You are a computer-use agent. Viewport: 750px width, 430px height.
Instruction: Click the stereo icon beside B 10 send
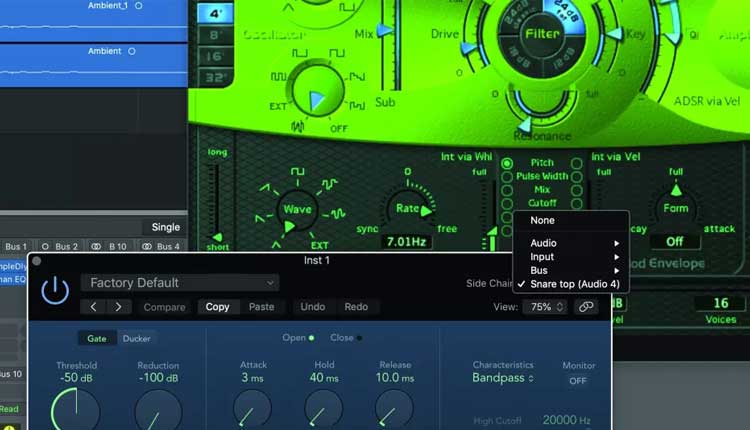(96, 246)
